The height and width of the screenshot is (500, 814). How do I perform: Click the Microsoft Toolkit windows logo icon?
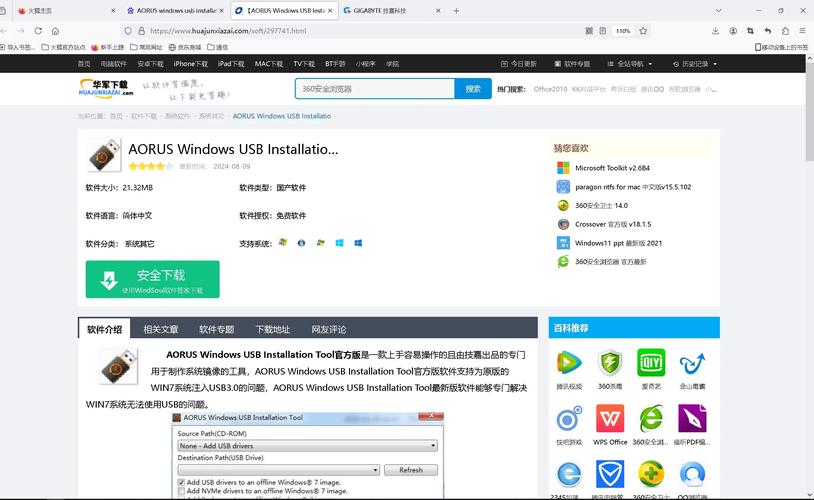pos(563,168)
